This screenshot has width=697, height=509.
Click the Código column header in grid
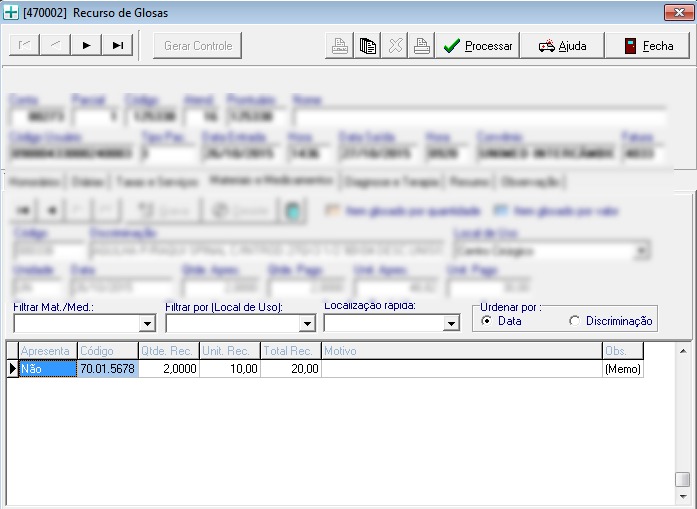coord(108,351)
